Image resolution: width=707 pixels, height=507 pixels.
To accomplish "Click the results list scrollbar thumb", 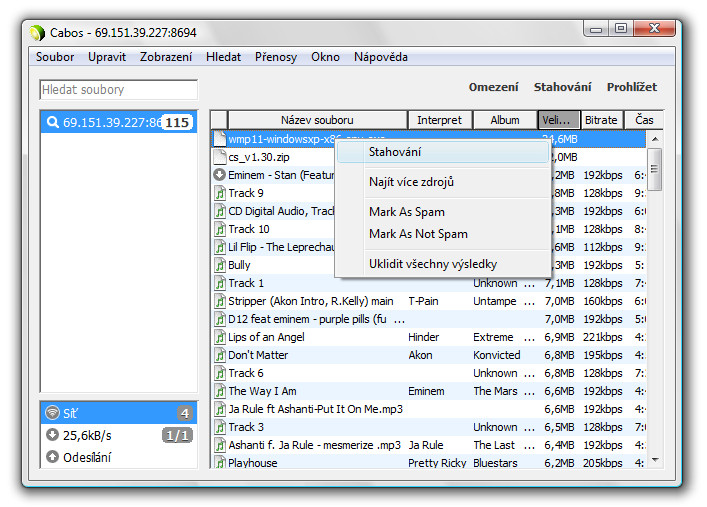I will 655,169.
